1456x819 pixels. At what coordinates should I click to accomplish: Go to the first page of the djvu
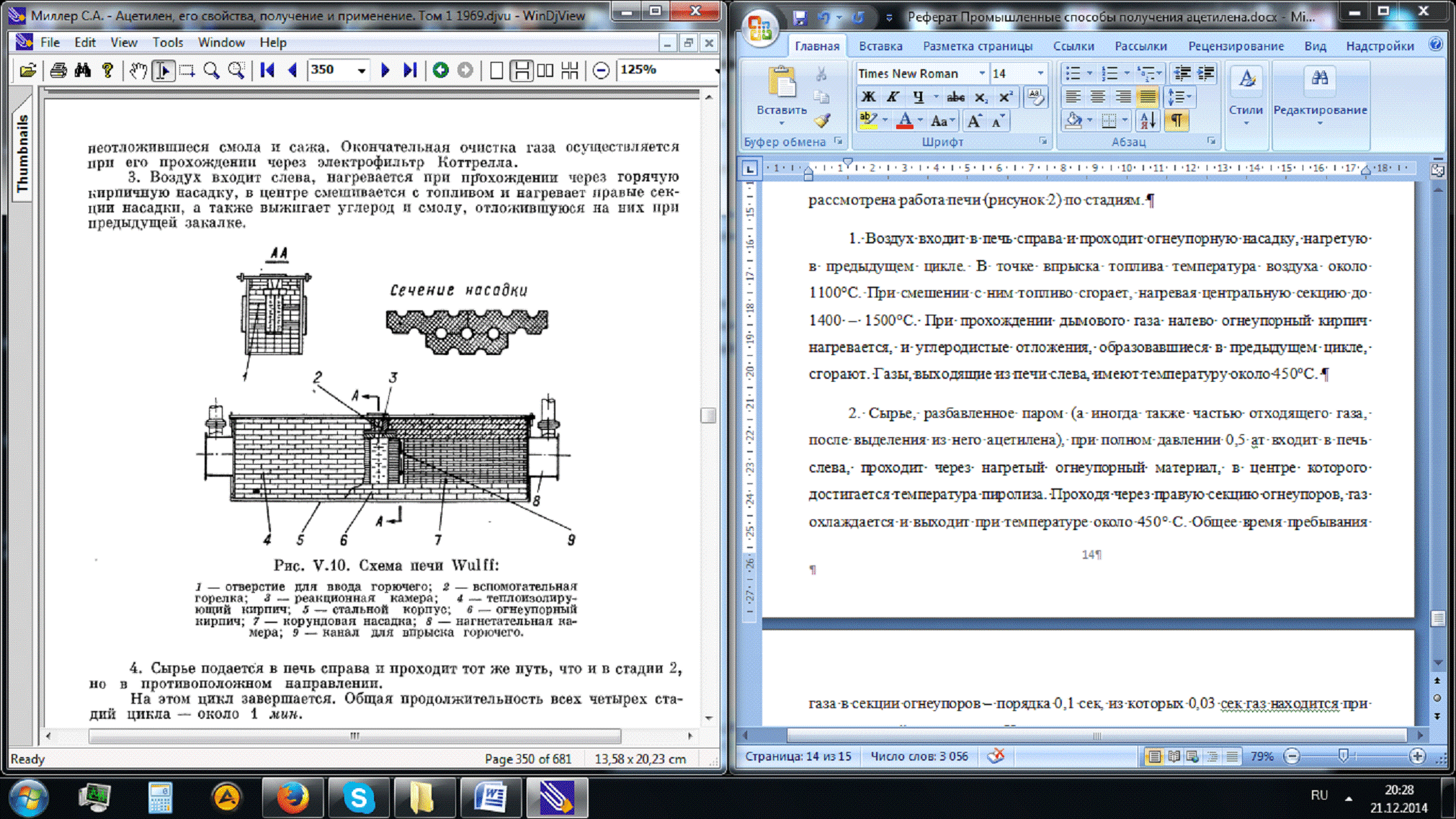pos(267,70)
